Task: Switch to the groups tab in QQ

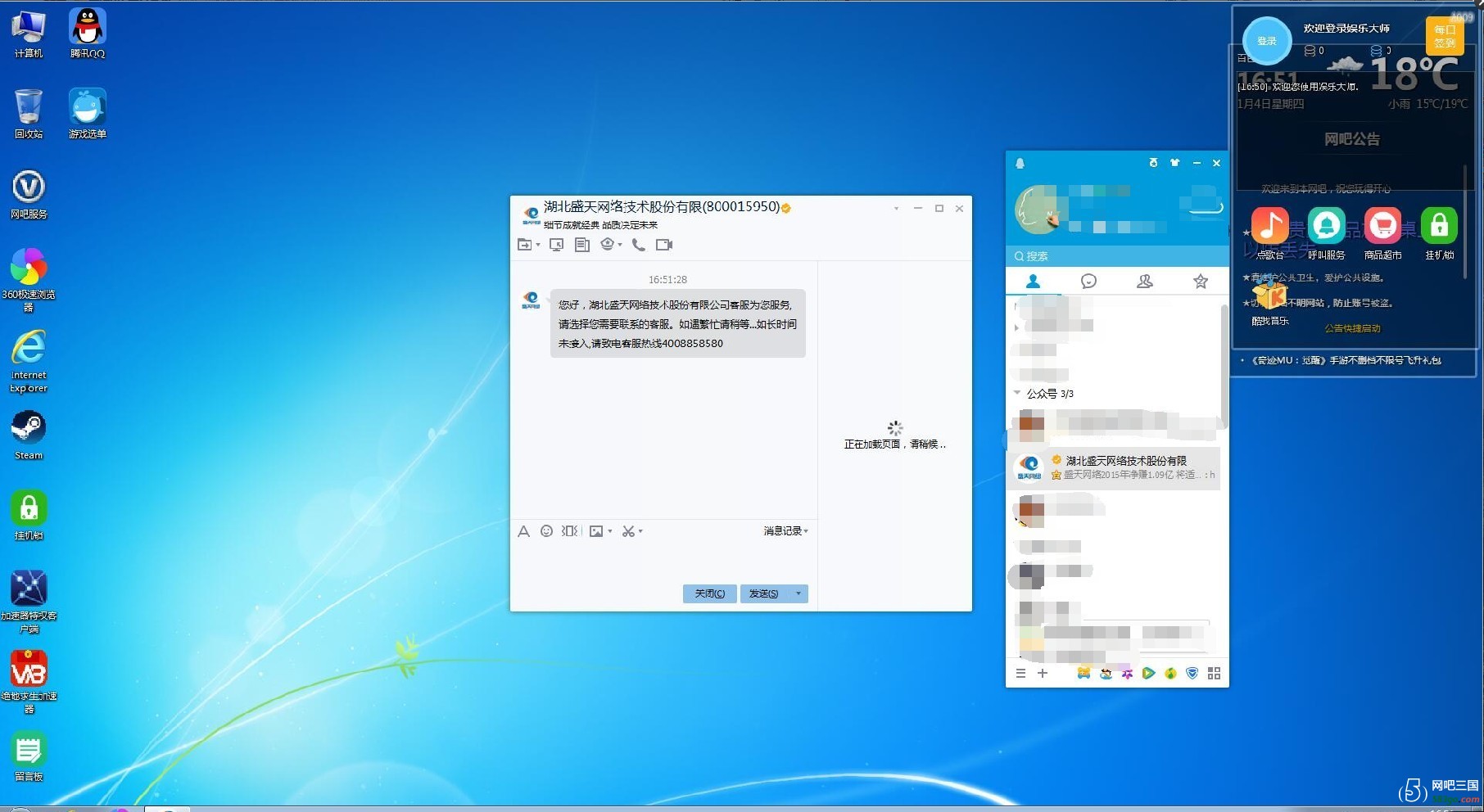Action: (1145, 282)
